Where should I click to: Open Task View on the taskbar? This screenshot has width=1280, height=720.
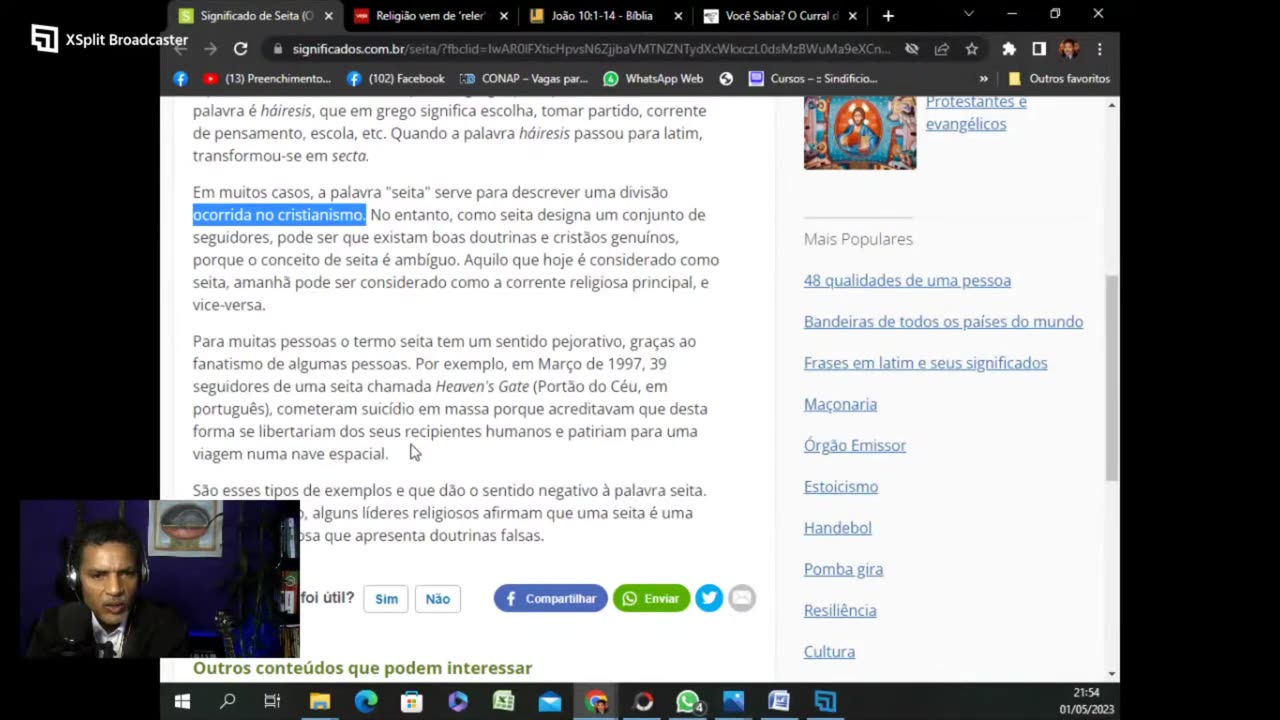tap(272, 701)
